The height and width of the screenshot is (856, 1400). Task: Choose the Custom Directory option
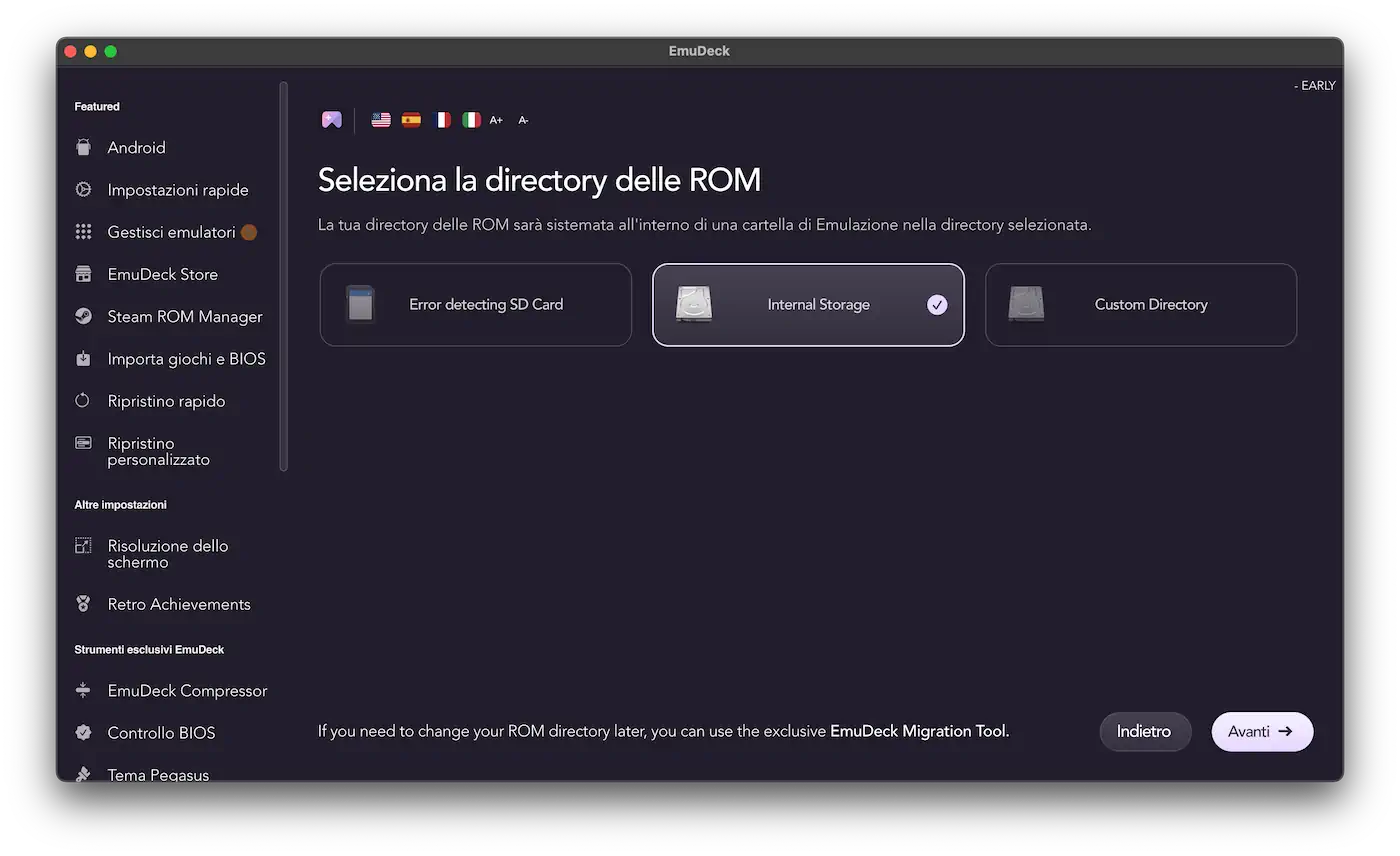(x=1141, y=305)
